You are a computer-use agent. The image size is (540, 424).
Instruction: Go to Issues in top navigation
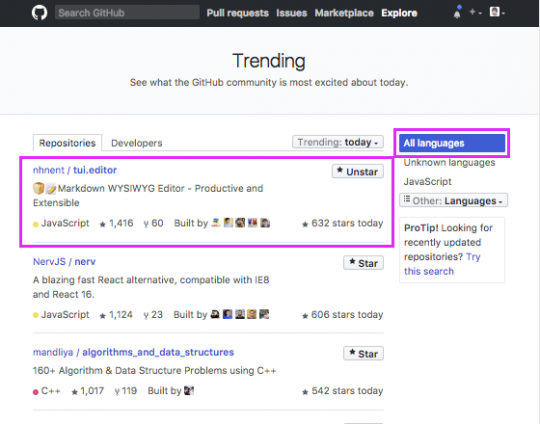(291, 13)
